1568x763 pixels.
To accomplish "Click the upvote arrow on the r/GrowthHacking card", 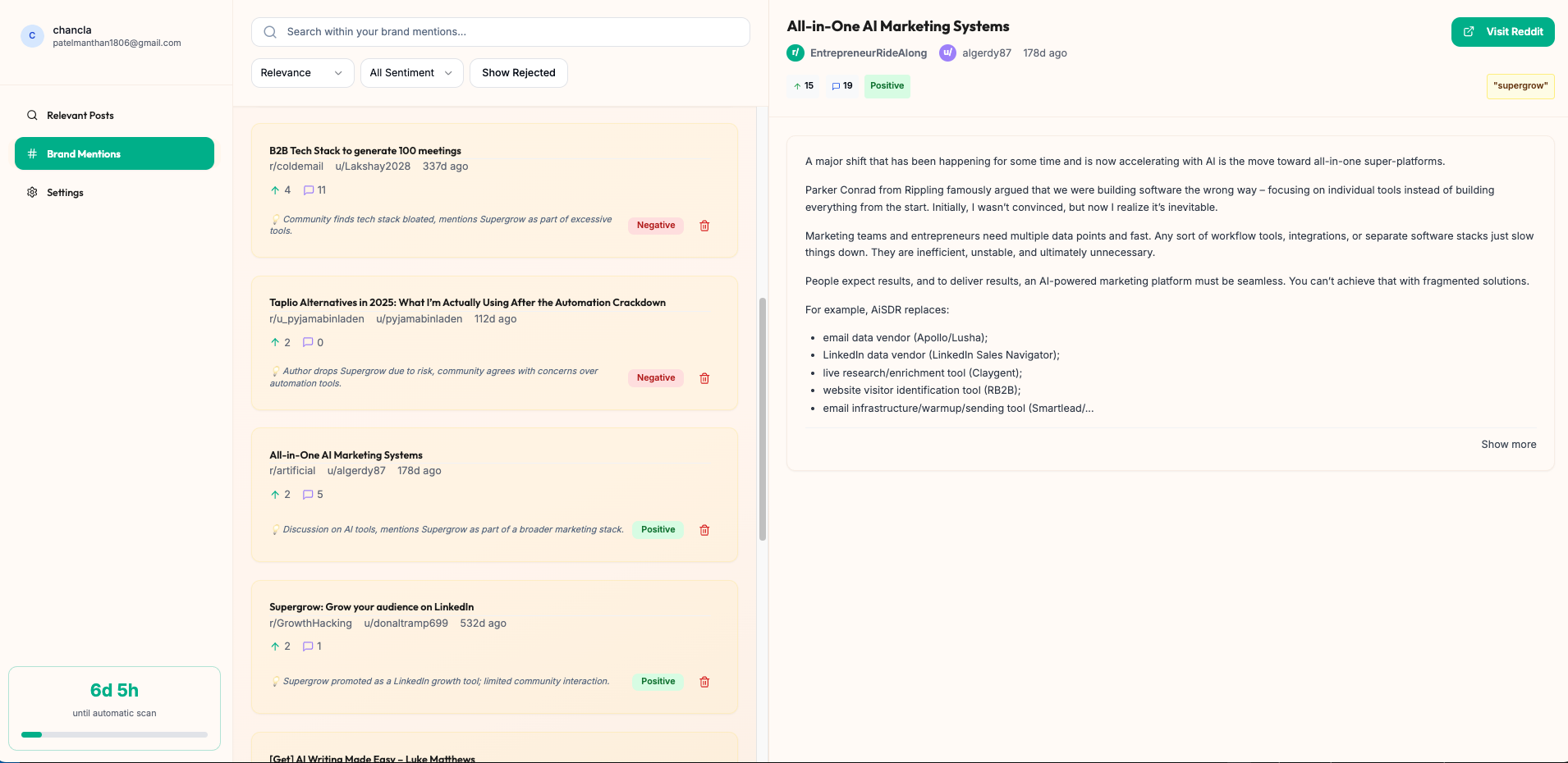I will coord(275,646).
